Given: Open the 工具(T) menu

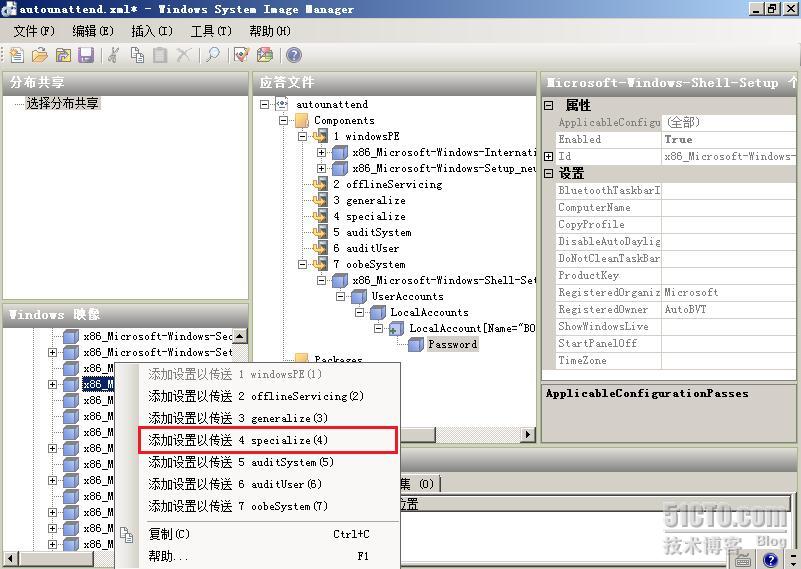Looking at the screenshot, I should (x=211, y=31).
